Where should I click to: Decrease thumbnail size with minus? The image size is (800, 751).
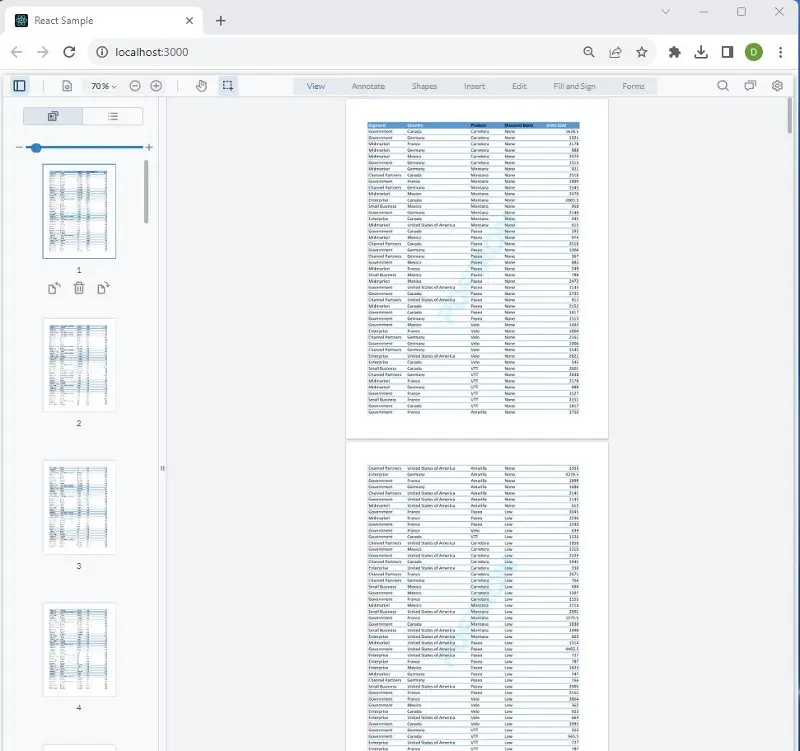(x=19, y=147)
